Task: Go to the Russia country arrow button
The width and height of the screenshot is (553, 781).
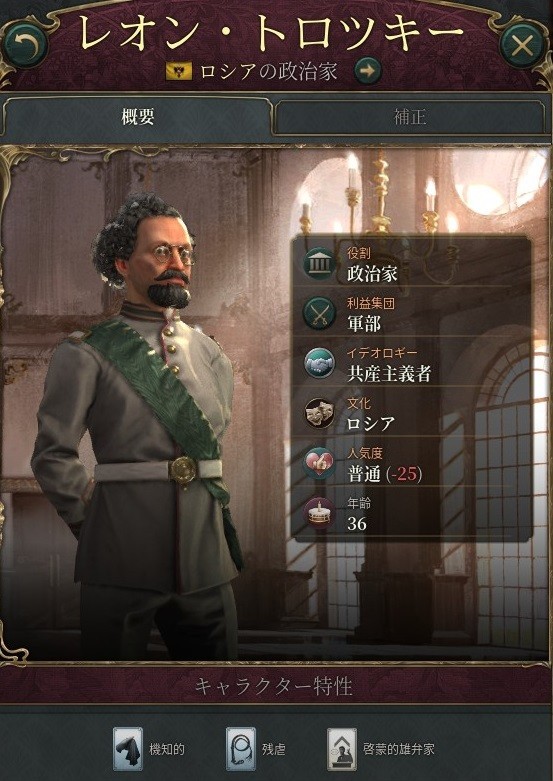Action: coord(368,71)
